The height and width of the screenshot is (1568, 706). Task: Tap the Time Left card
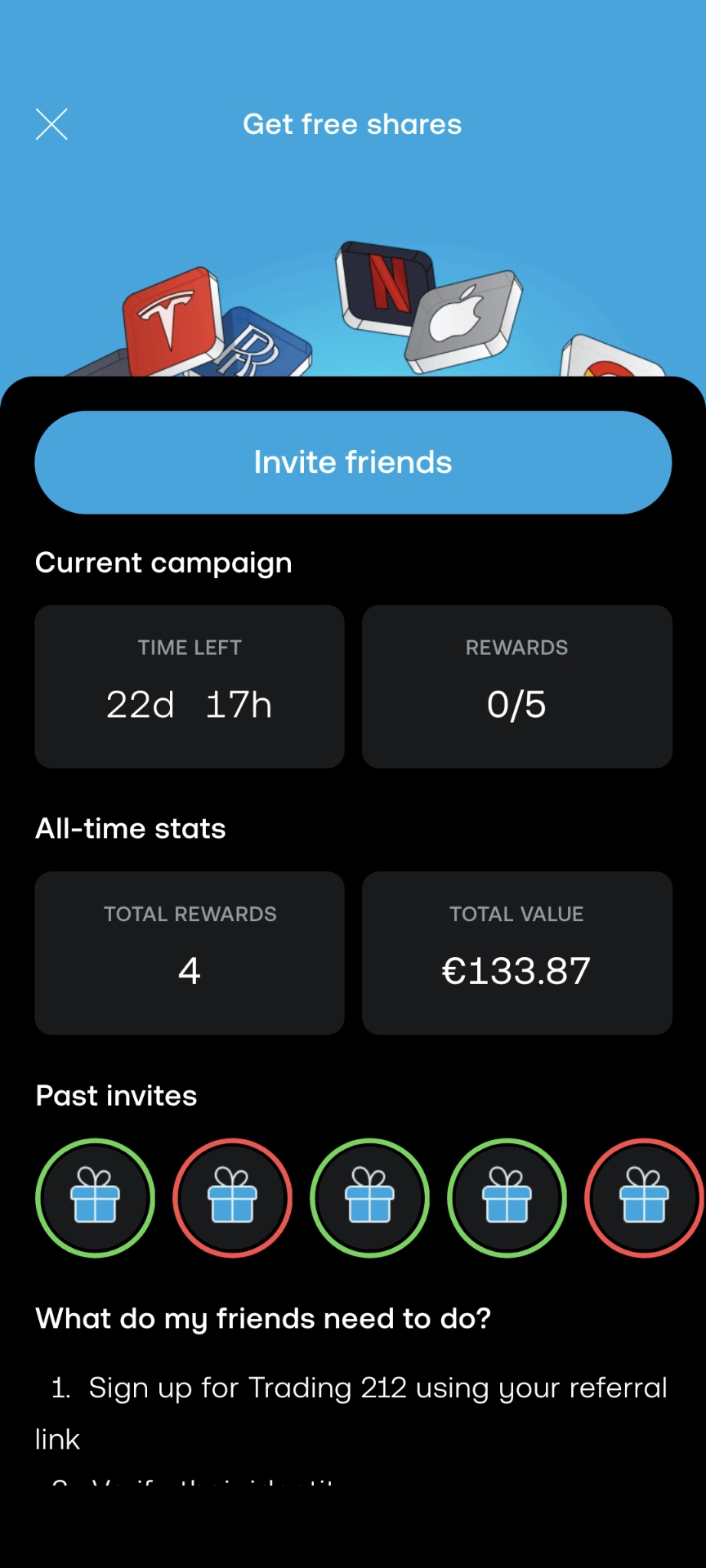click(x=190, y=686)
